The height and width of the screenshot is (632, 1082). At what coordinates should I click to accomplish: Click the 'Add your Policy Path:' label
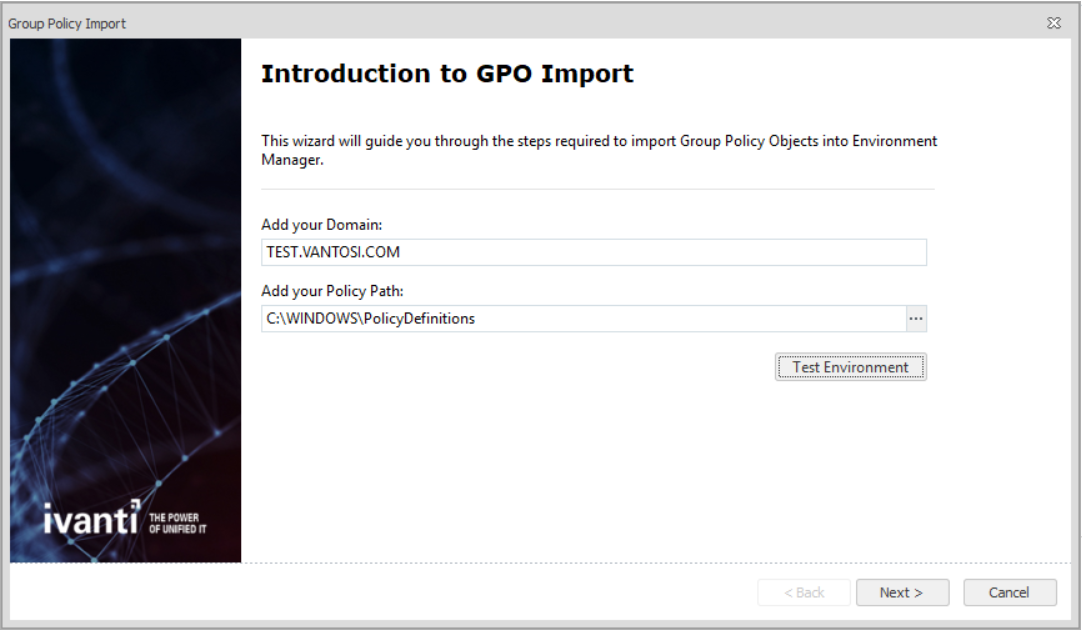tap(332, 292)
